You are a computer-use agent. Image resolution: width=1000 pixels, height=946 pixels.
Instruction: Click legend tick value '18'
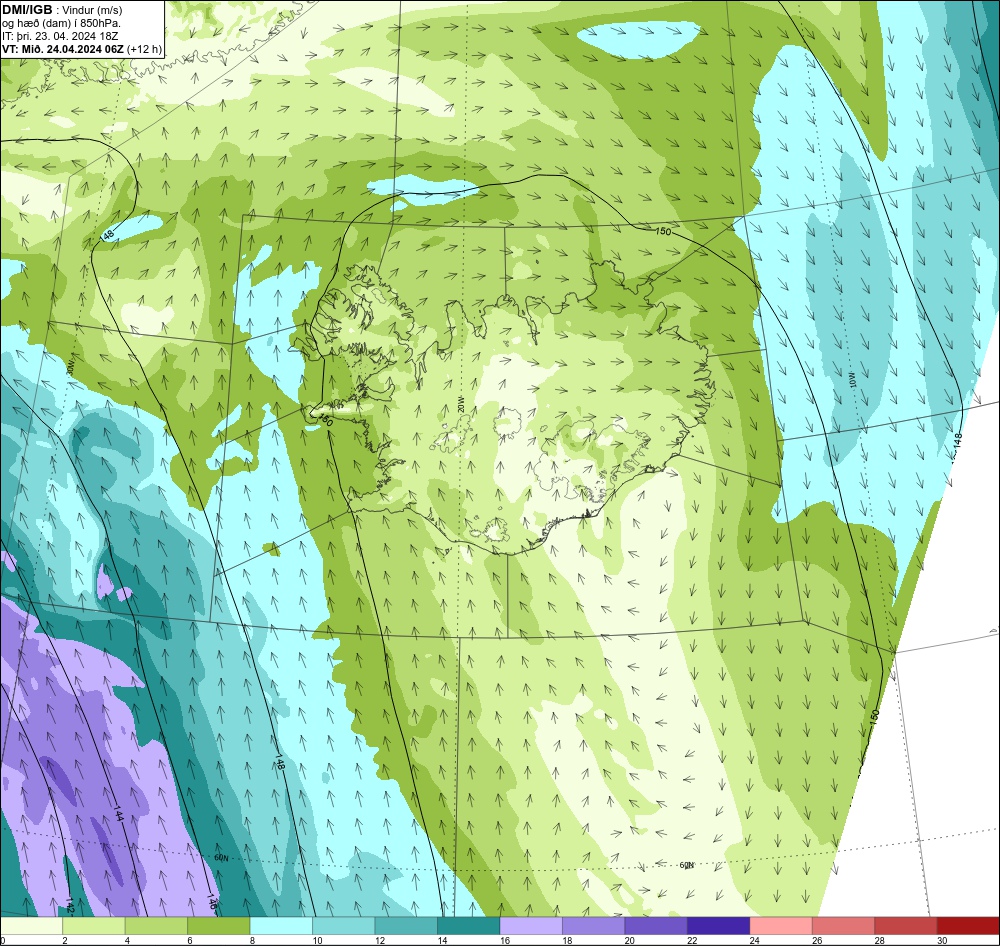click(567, 940)
